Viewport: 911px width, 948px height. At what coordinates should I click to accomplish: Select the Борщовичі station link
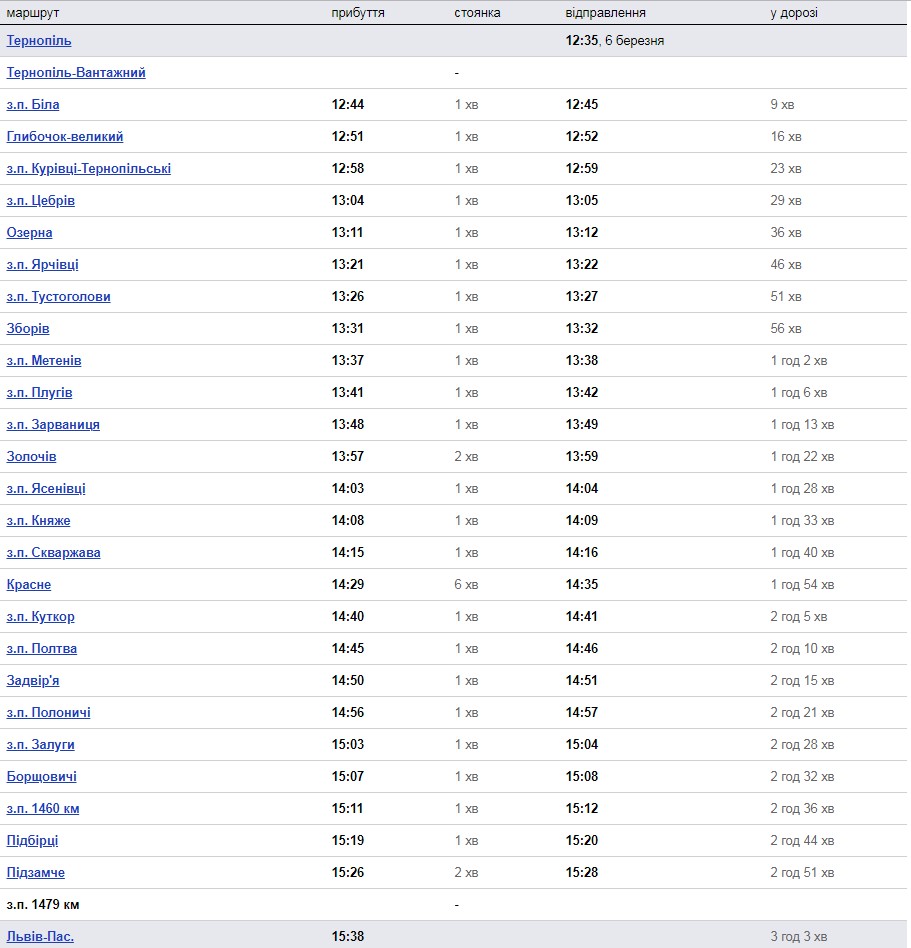[x=42, y=777]
